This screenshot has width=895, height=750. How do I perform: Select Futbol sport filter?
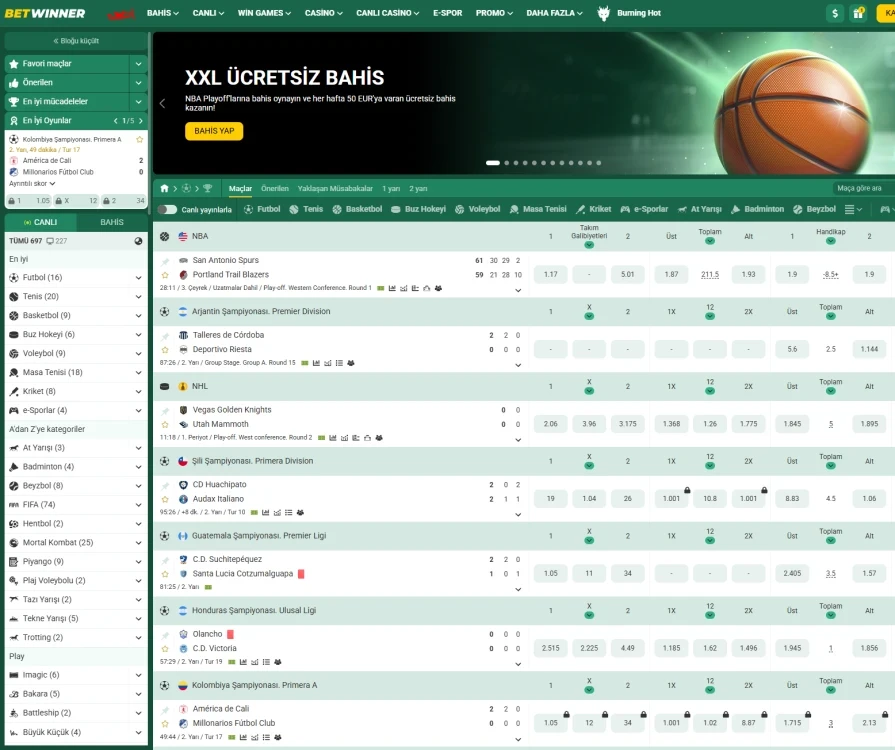[x=262, y=209]
